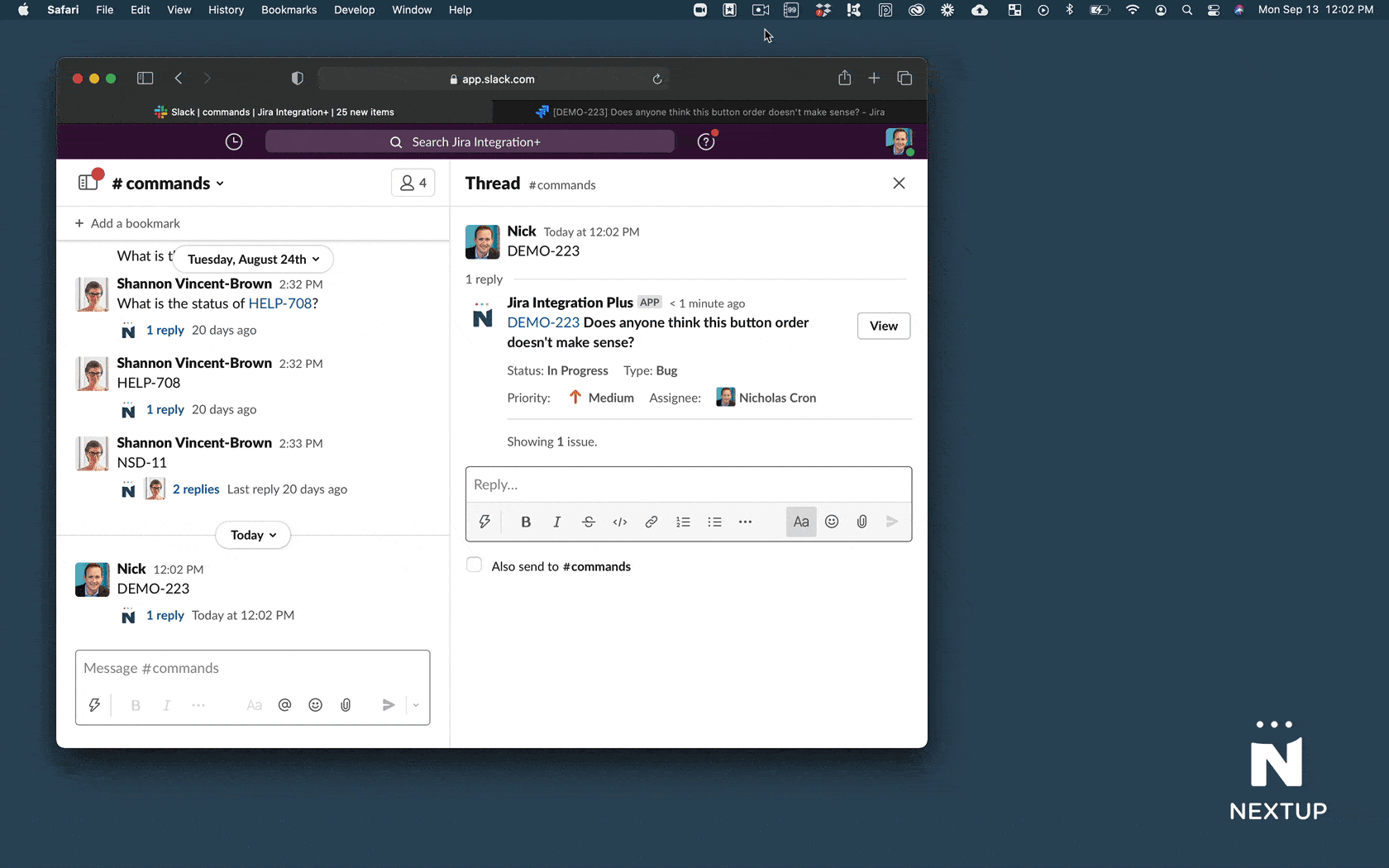Open Slack help question mark icon

click(x=706, y=142)
